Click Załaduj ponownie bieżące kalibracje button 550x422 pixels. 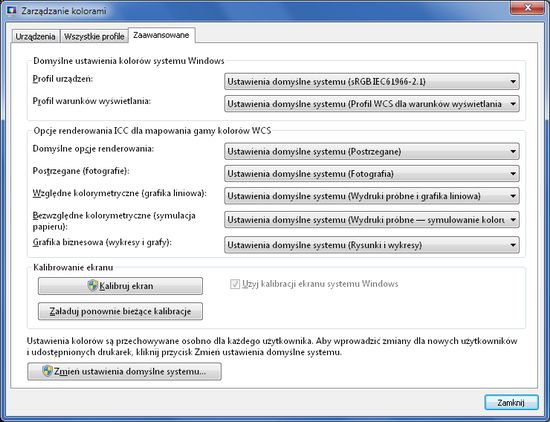[120, 311]
